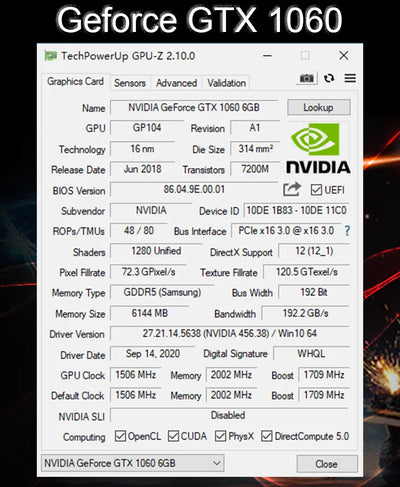Click the GPU-Z title bar app icon
Viewport: 400px width, 487px height.
51,56
